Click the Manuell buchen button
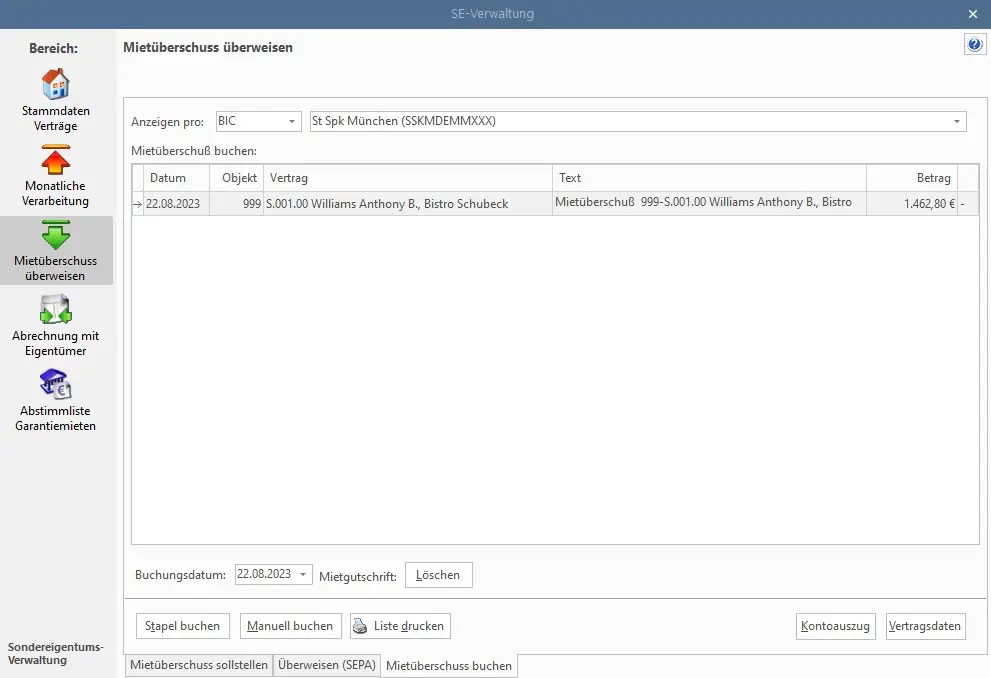 click(290, 626)
